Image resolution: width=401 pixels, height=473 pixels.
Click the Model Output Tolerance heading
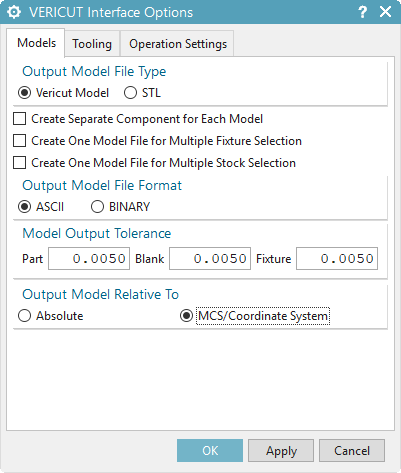tap(96, 233)
